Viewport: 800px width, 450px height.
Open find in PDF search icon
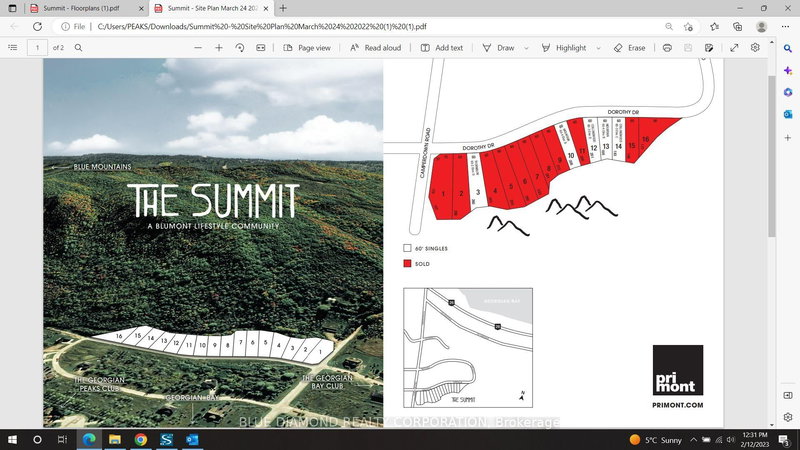(78, 47)
